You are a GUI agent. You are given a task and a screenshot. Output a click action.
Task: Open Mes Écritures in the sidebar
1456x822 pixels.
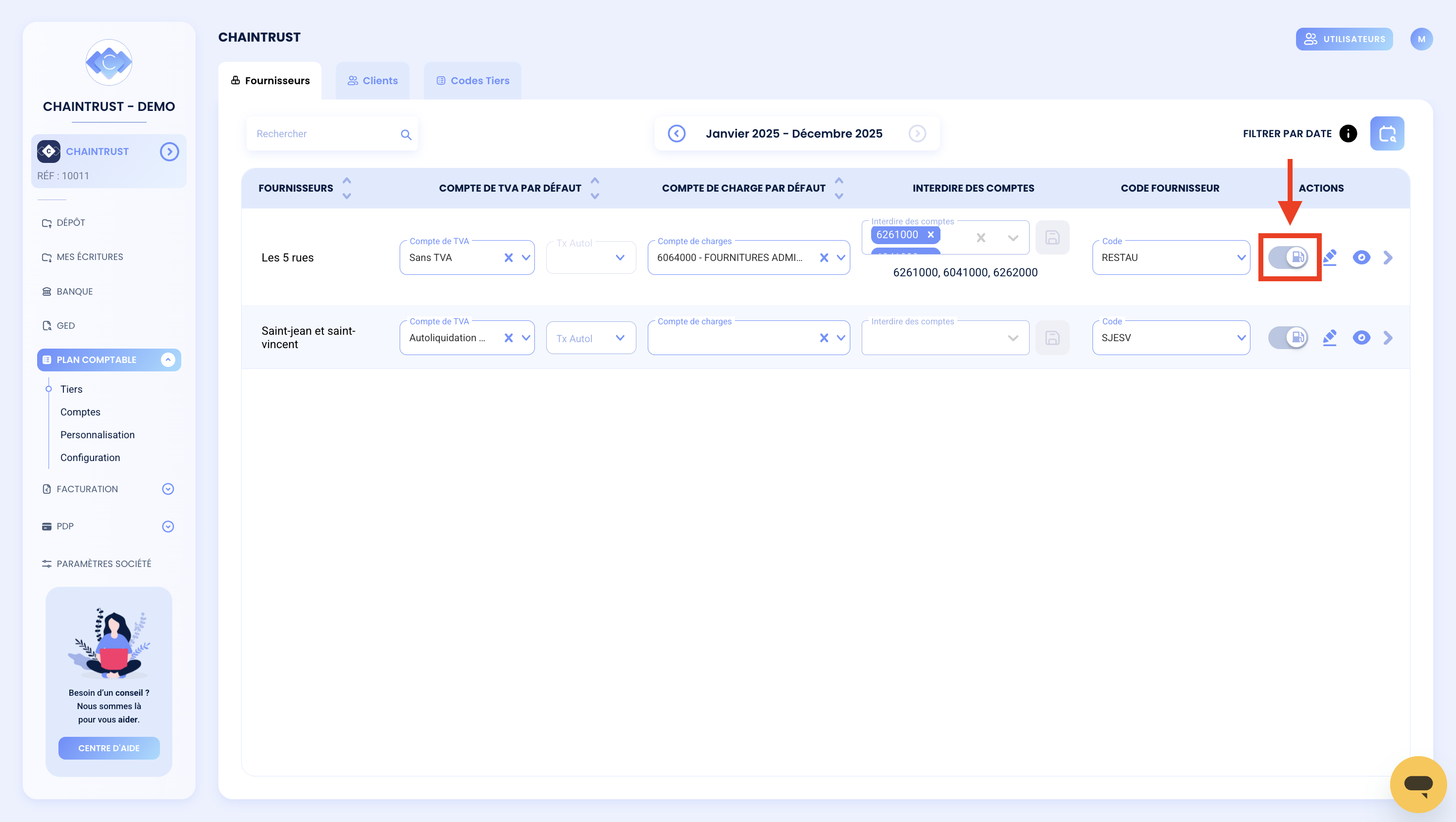[83, 257]
